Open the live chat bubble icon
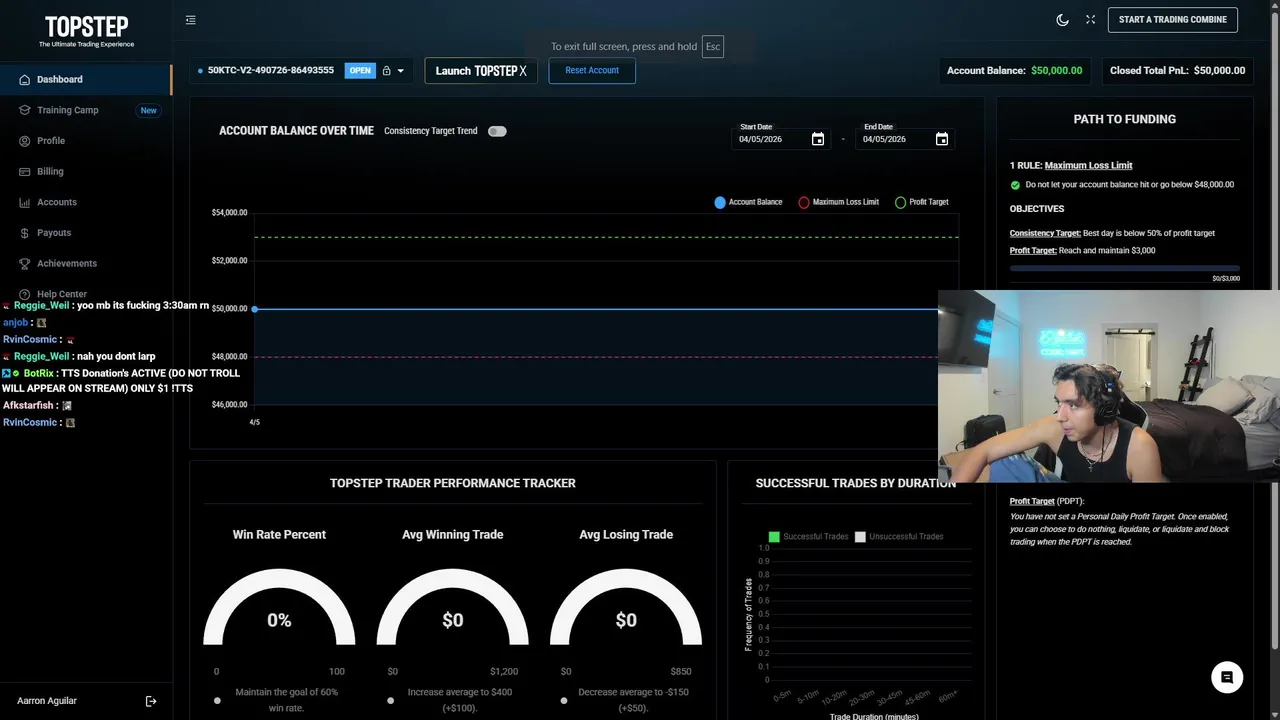The image size is (1280, 720). (x=1227, y=677)
